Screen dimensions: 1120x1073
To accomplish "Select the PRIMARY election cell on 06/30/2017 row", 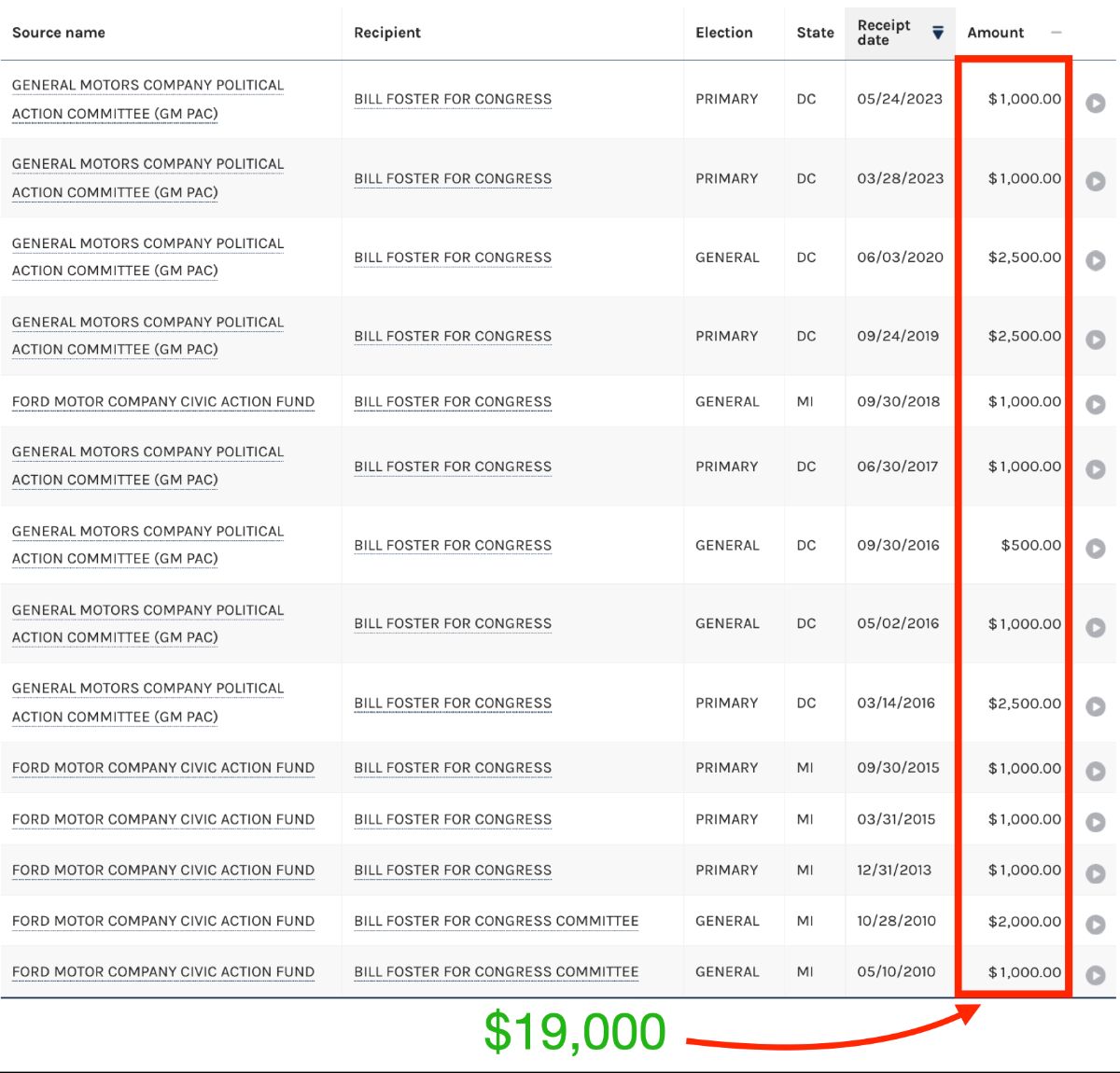I will pyautogui.click(x=726, y=467).
